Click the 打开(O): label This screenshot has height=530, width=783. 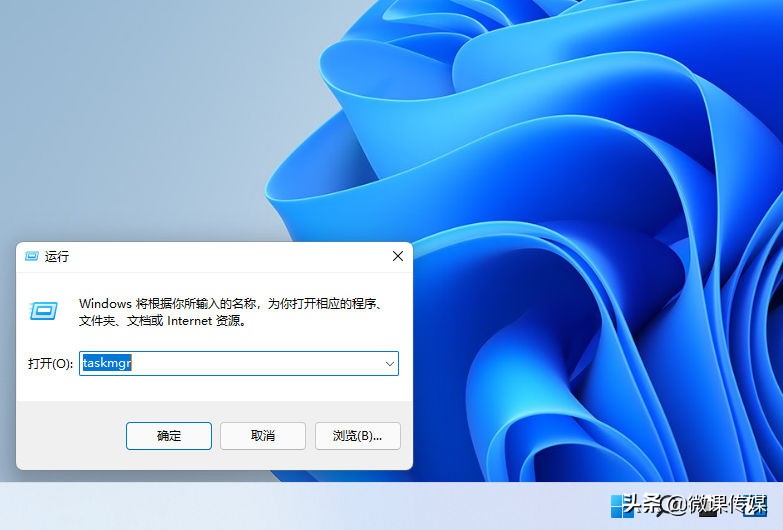50,364
